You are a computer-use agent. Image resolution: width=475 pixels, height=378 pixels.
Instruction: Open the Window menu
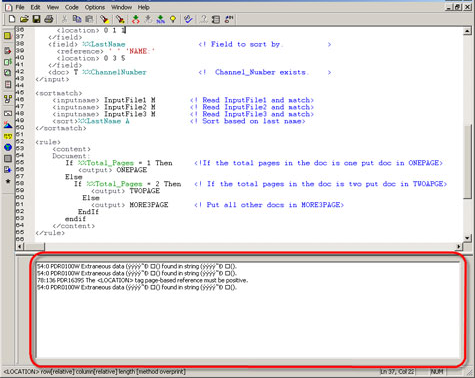click(x=121, y=7)
